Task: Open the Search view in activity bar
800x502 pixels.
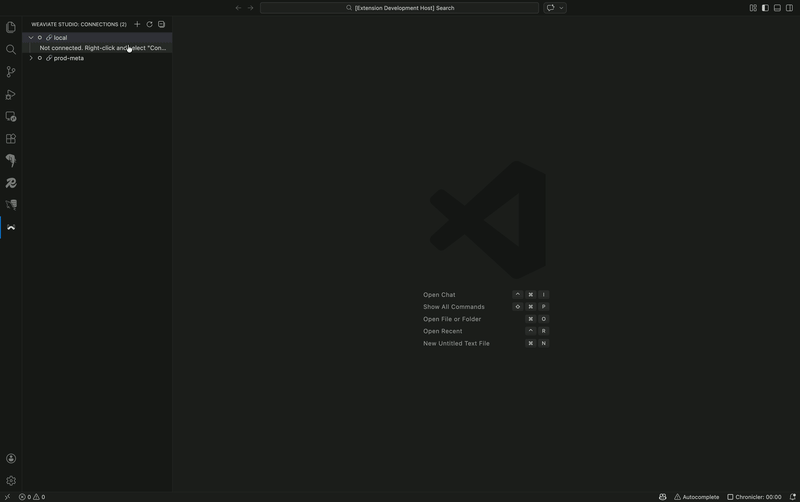Action: pos(11,49)
